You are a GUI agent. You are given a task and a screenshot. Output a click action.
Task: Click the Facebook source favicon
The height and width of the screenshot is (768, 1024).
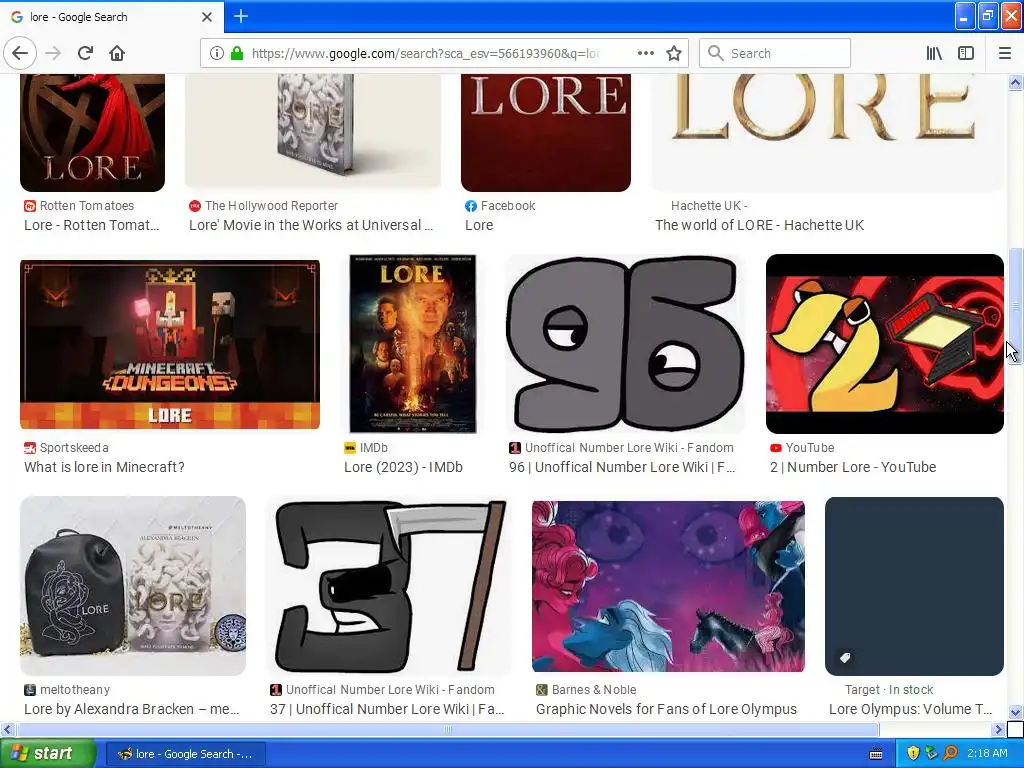tap(471, 206)
